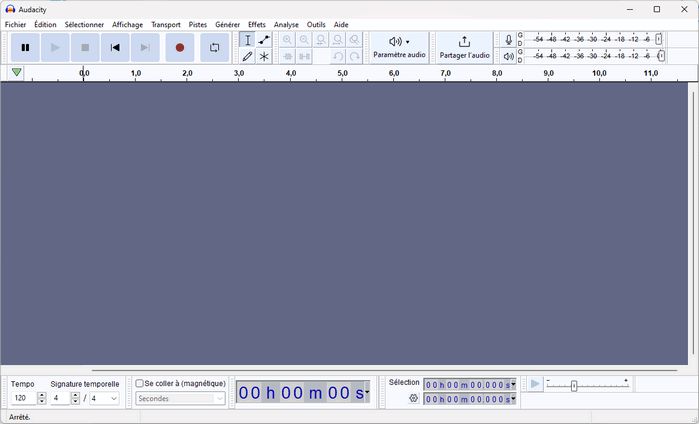Start playback with the Play button
The image size is (699, 424).
55,47
